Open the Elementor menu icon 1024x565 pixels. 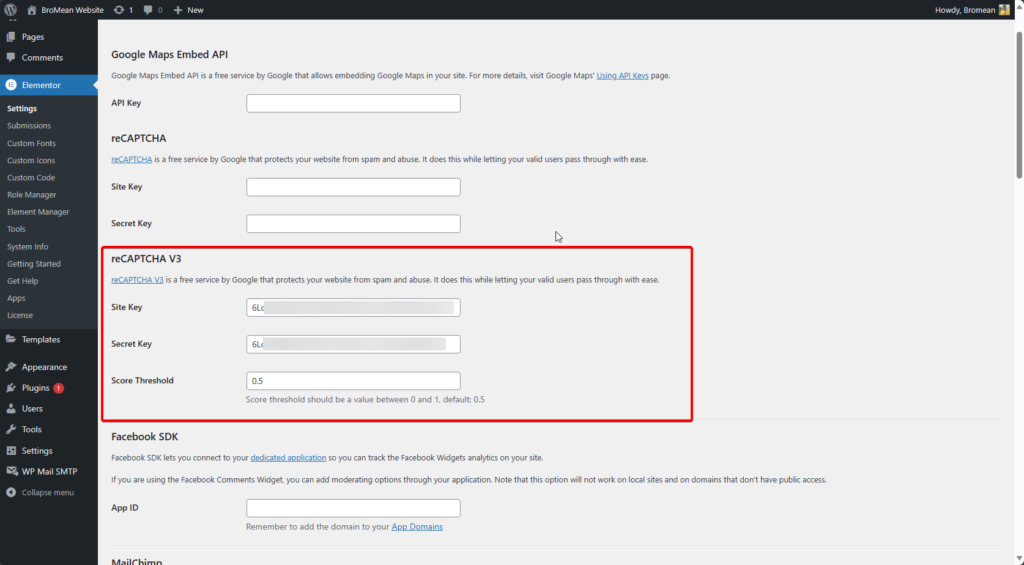tap(11, 85)
